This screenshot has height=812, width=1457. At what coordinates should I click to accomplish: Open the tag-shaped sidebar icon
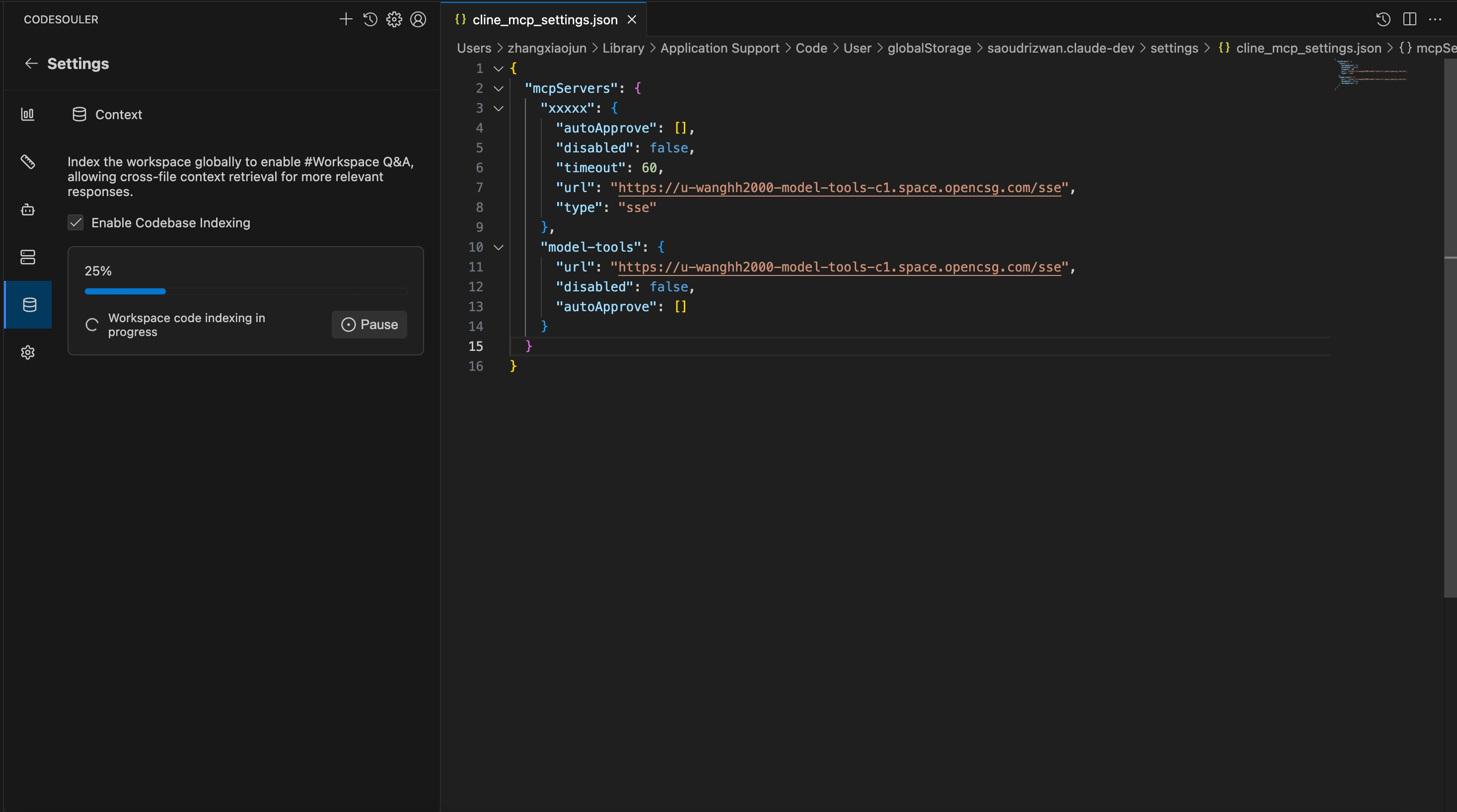tap(28, 162)
